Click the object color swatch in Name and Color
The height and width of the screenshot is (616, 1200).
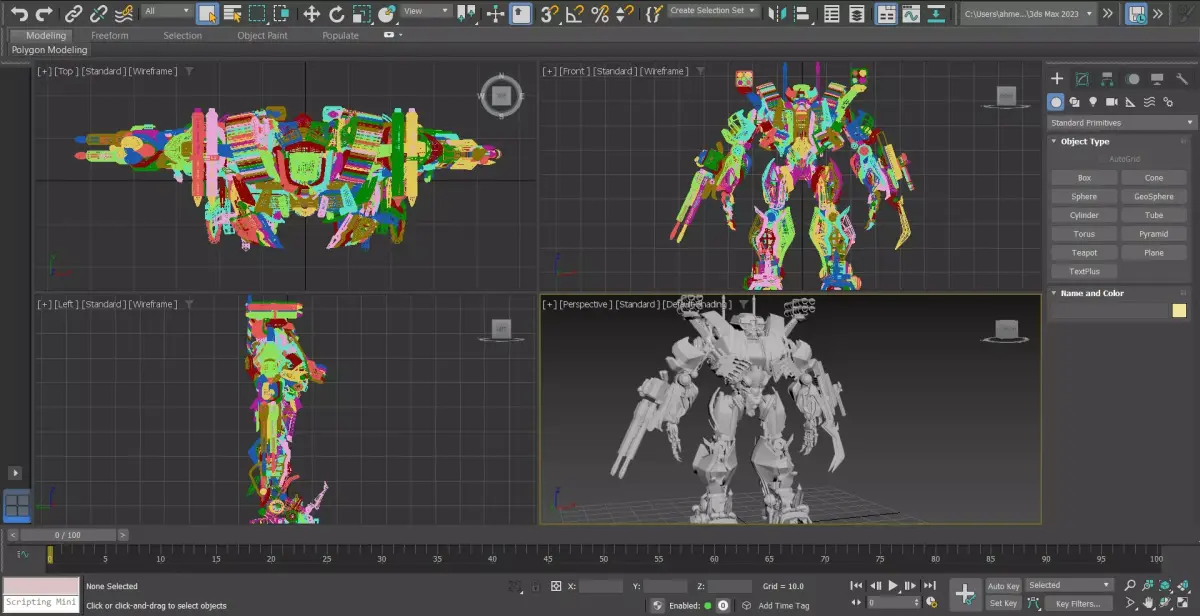1179,311
